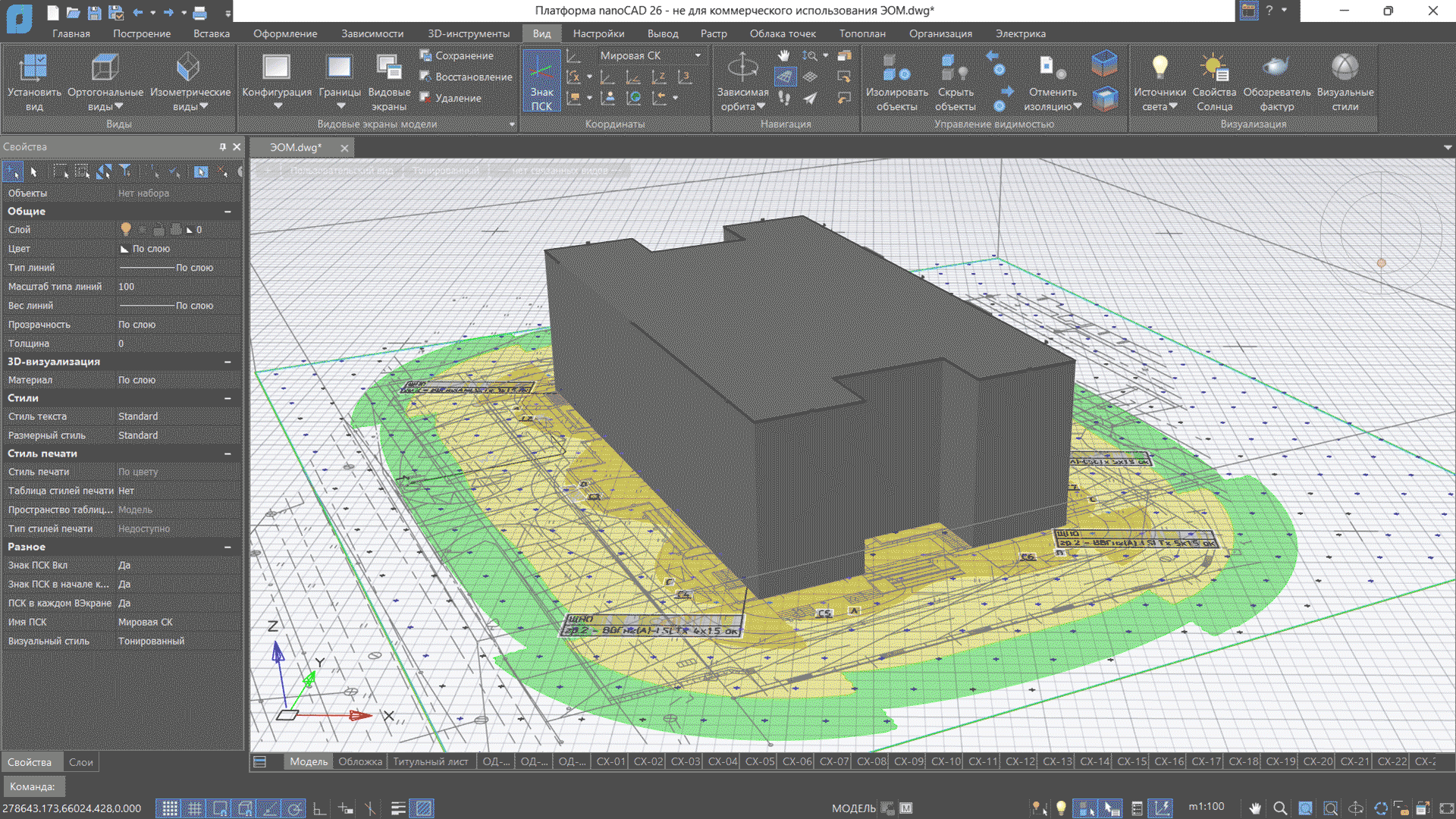
Task: Click the Установить вид icon
Action: pyautogui.click(x=33, y=68)
